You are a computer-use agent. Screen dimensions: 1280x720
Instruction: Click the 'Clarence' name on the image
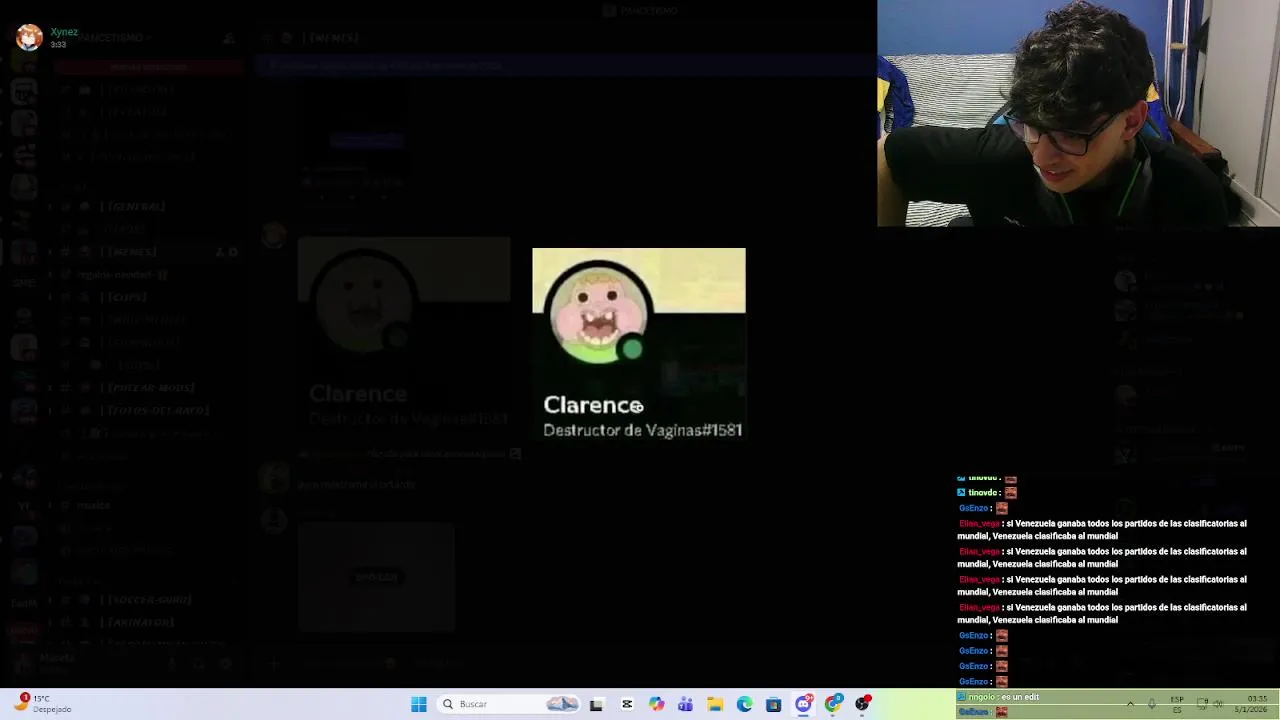(x=593, y=405)
